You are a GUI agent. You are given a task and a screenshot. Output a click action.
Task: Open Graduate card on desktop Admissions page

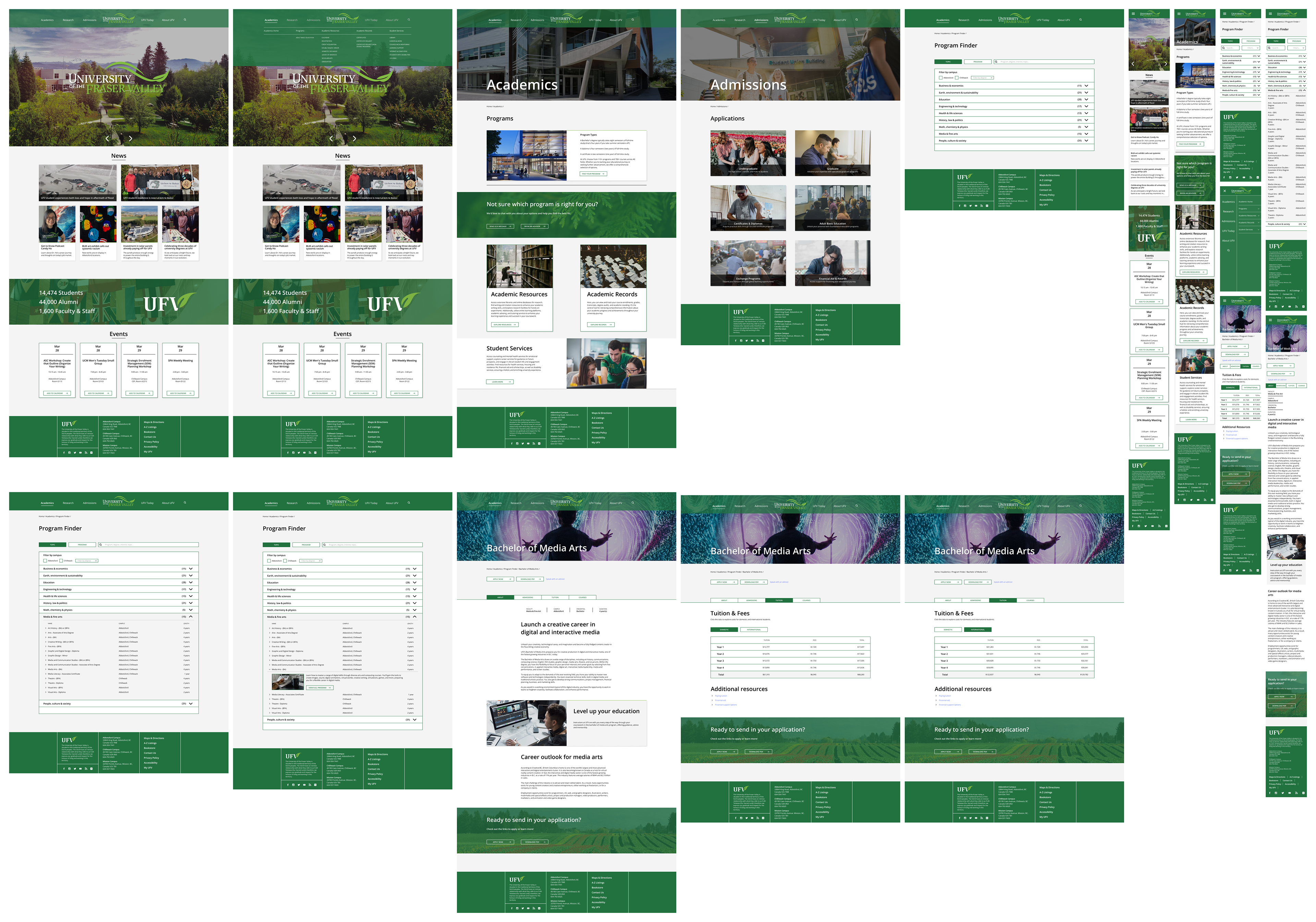(833, 153)
